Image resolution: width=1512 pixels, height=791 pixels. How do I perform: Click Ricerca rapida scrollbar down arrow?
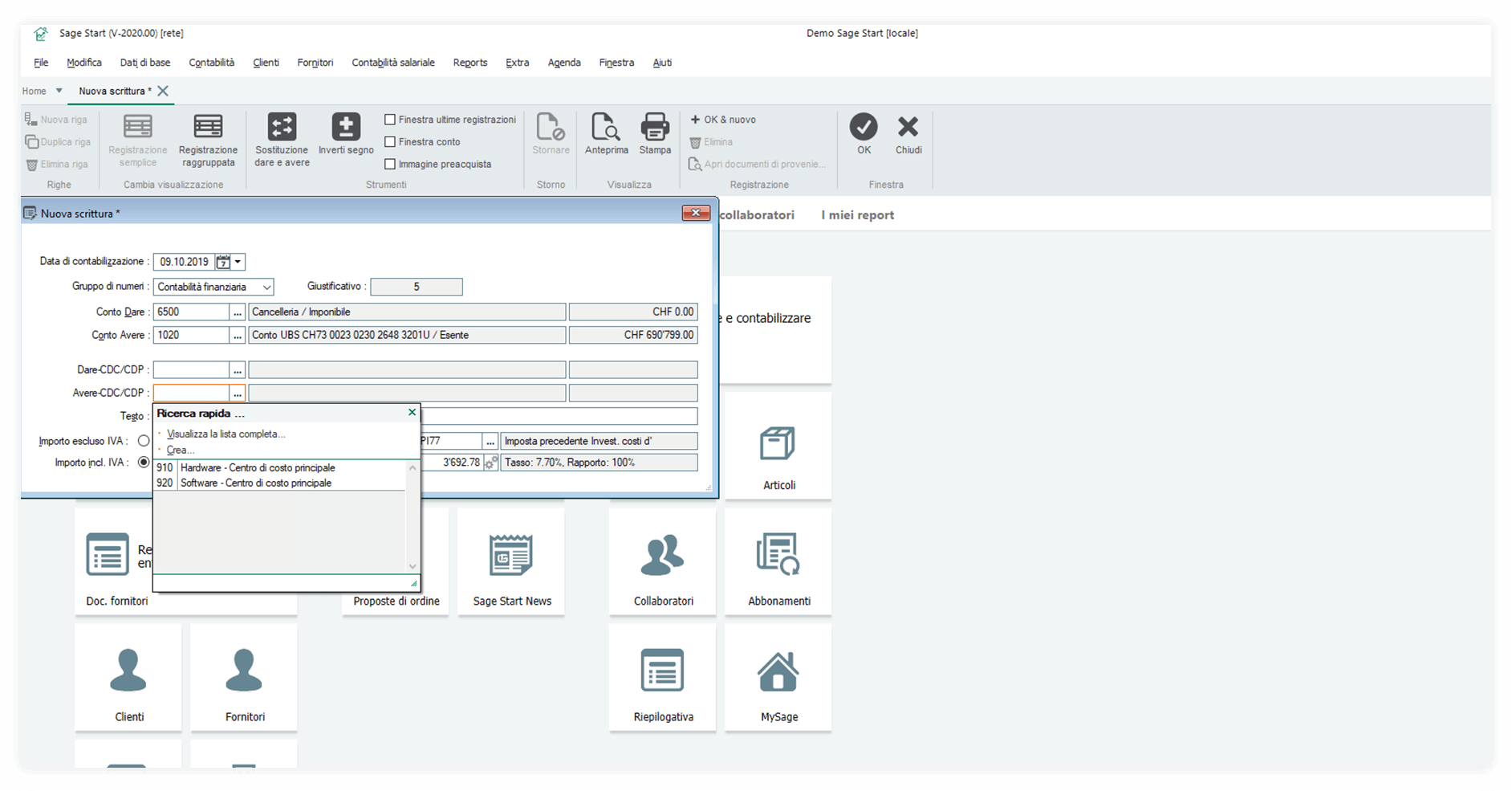(413, 567)
